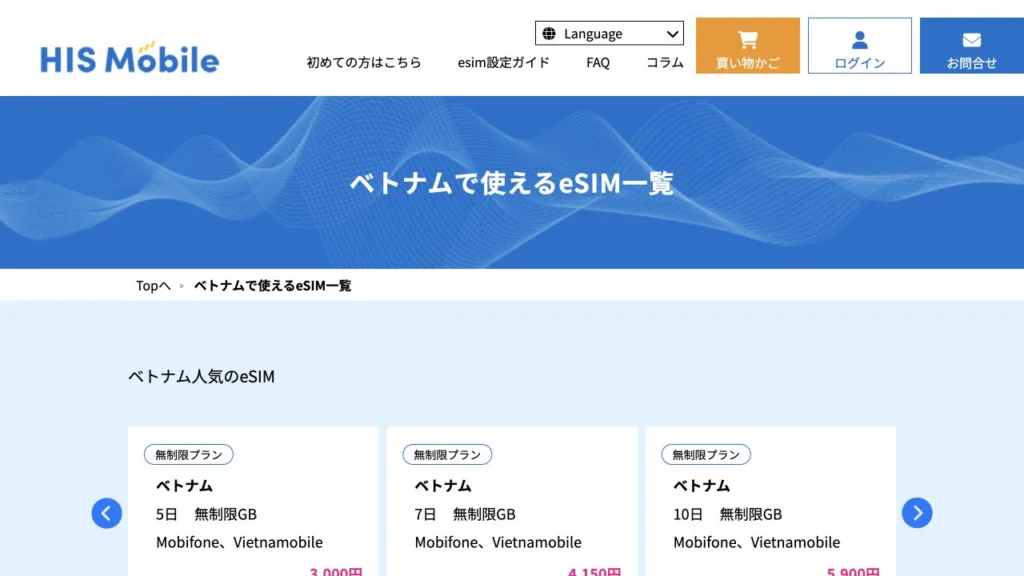
Task: Click 無制限プラン tag on the 7日 card
Action: 447,455
